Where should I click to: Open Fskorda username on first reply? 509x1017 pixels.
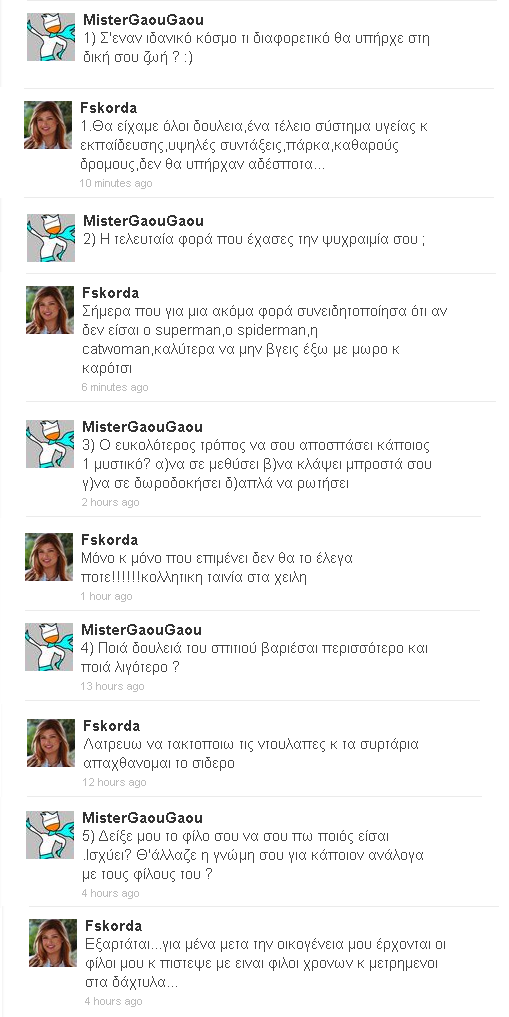coord(108,108)
